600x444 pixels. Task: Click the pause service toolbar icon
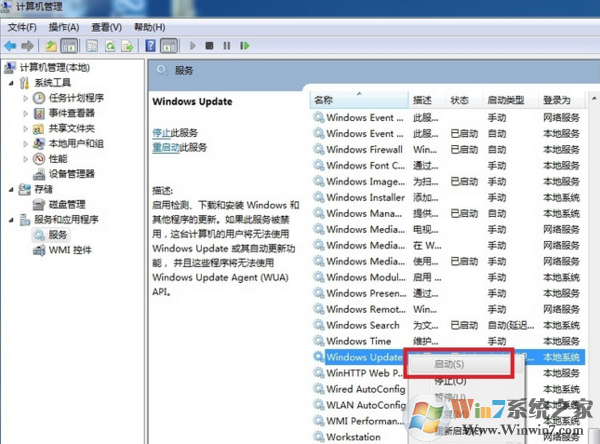[227, 46]
